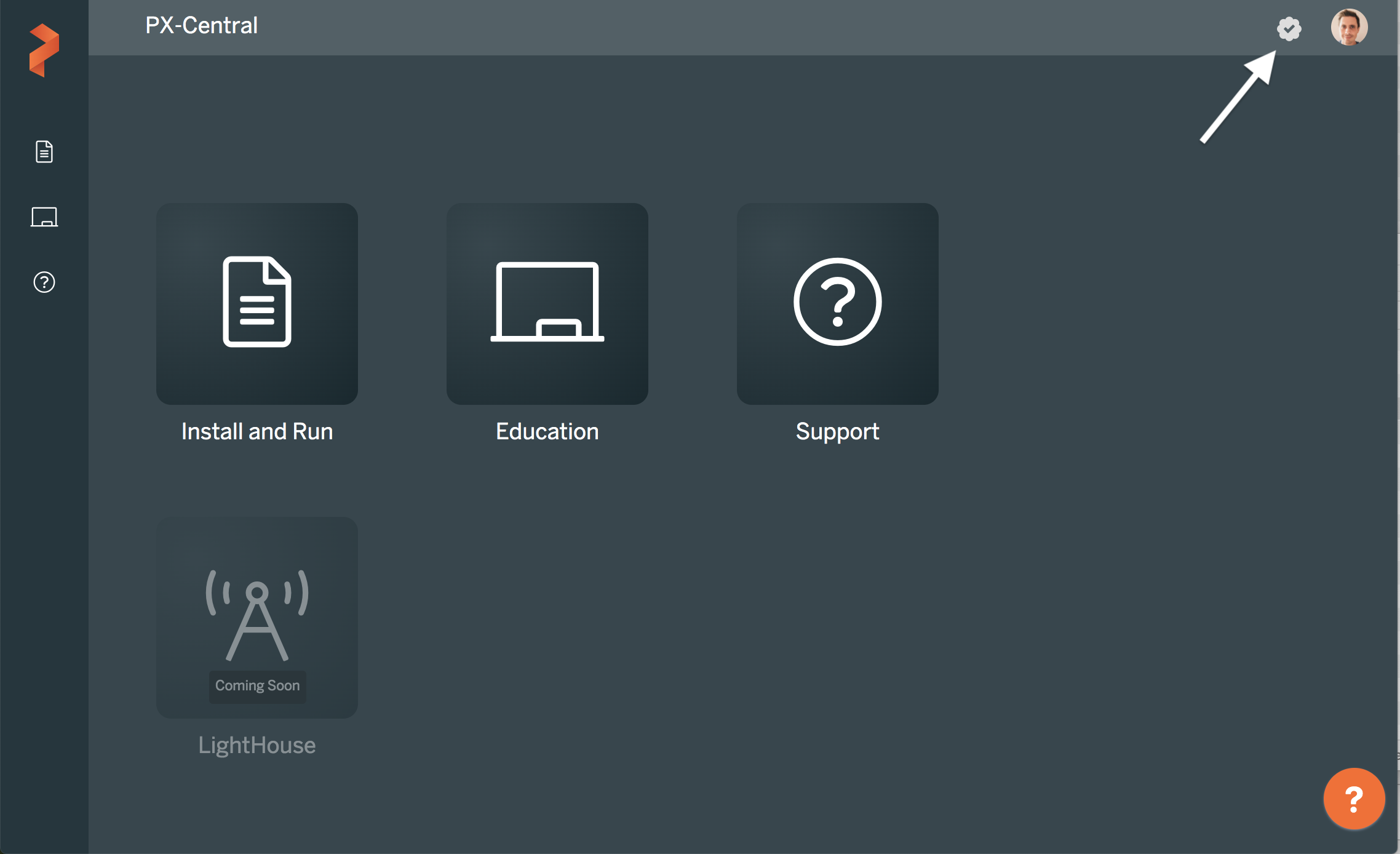Click the PX-Central logo icon
The image size is (1400, 854).
[x=45, y=45]
